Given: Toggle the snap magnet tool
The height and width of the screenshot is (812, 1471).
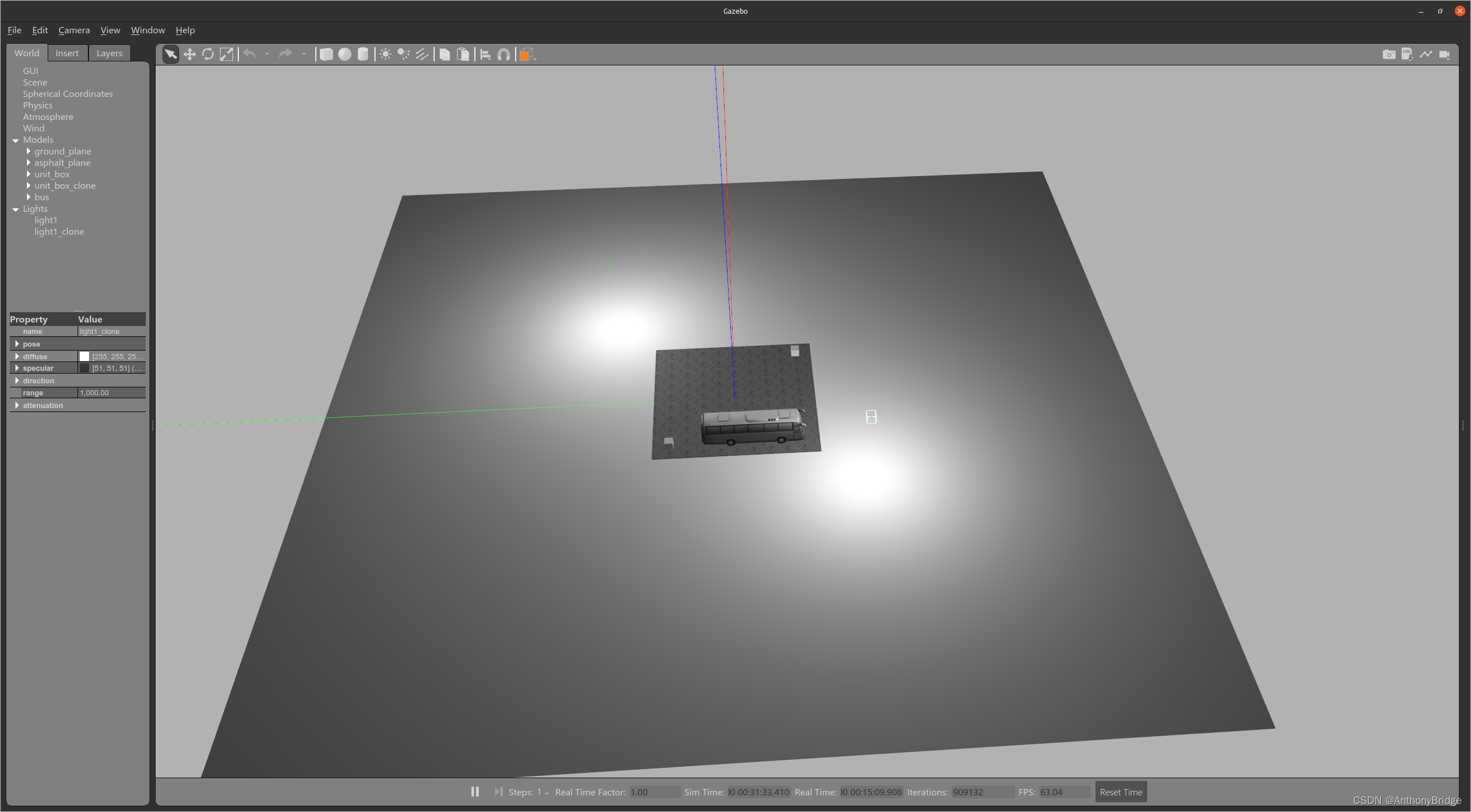Looking at the screenshot, I should pyautogui.click(x=504, y=55).
